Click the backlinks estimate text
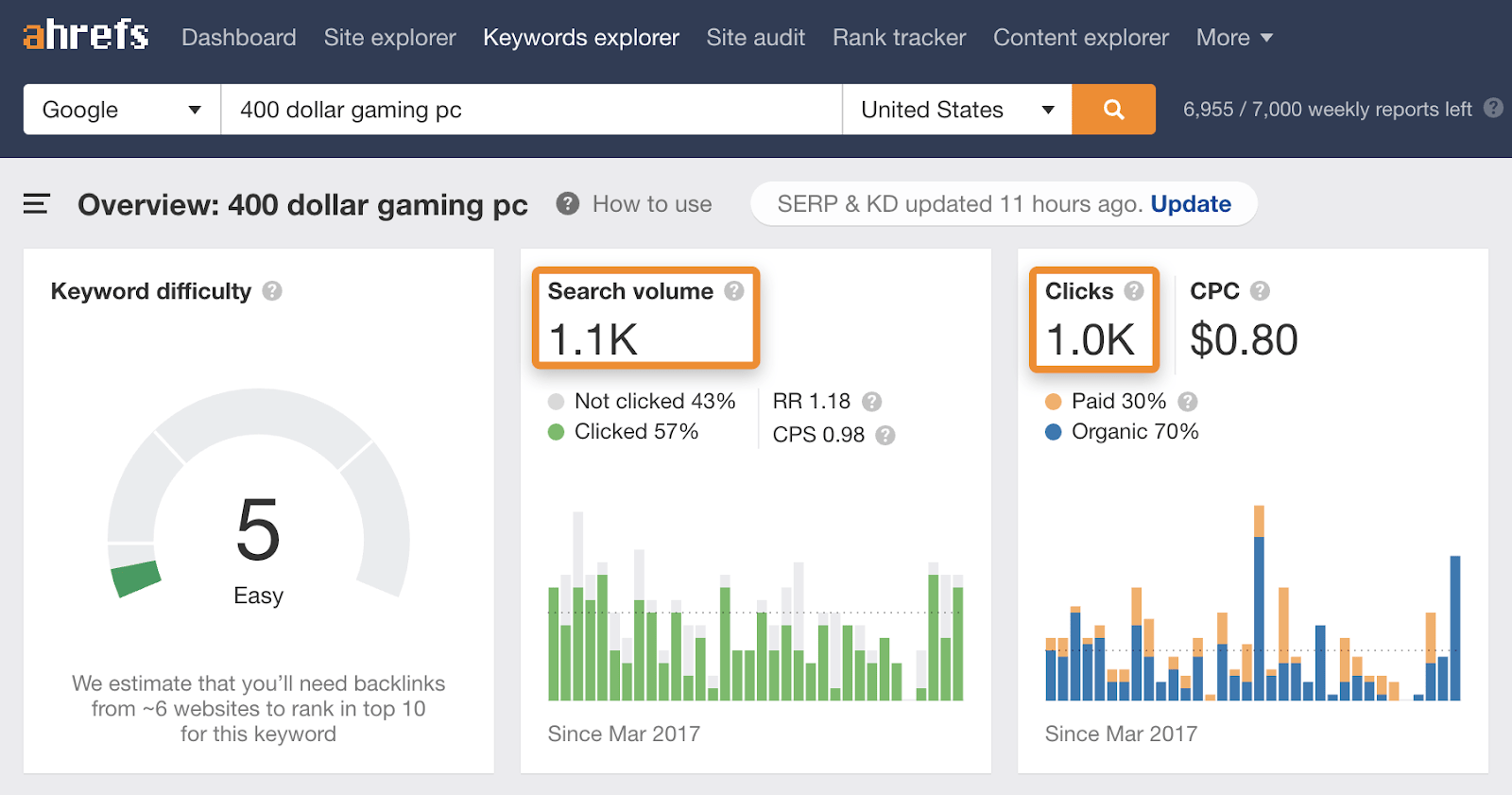 tap(258, 709)
